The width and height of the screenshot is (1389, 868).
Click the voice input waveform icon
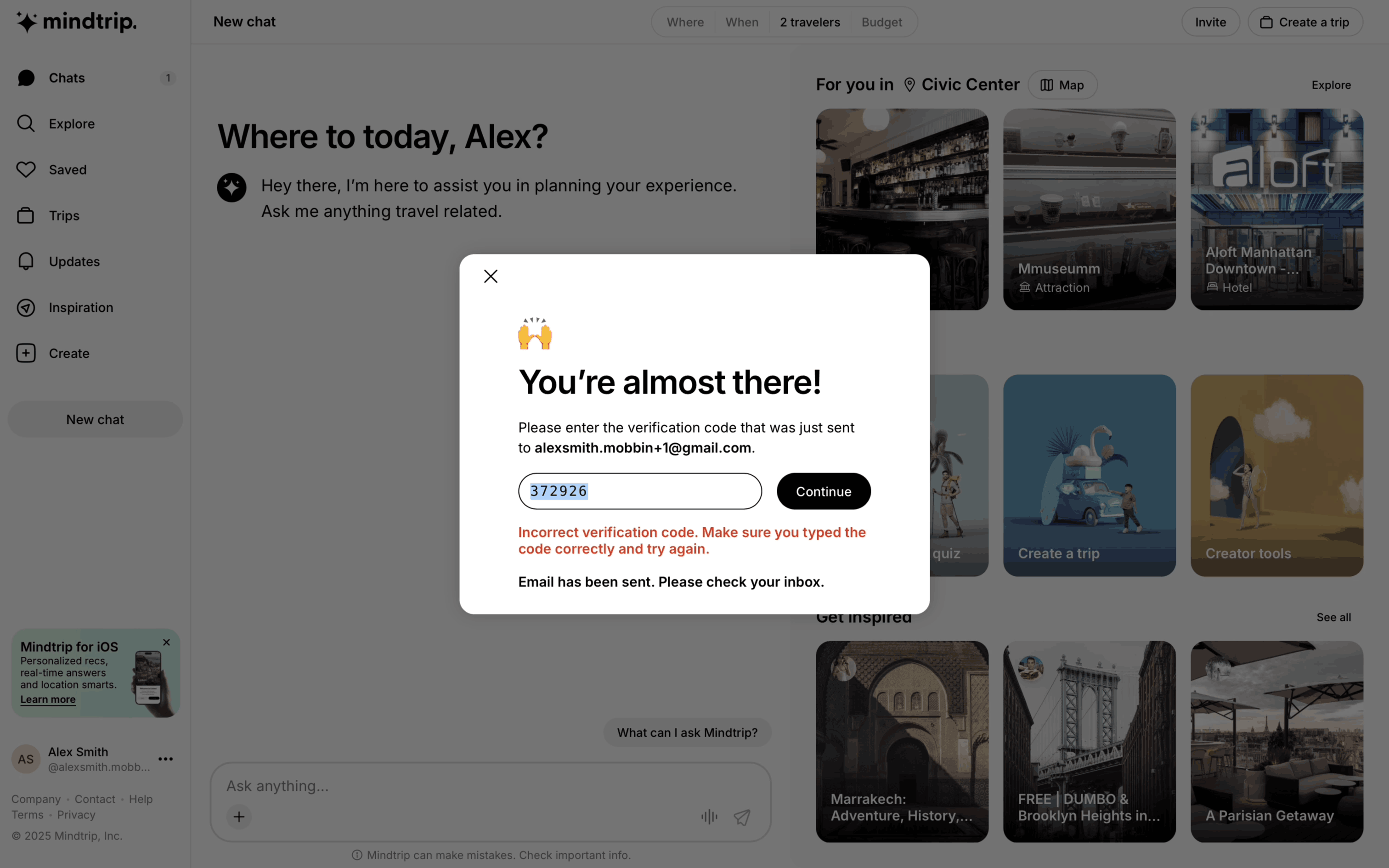click(709, 817)
